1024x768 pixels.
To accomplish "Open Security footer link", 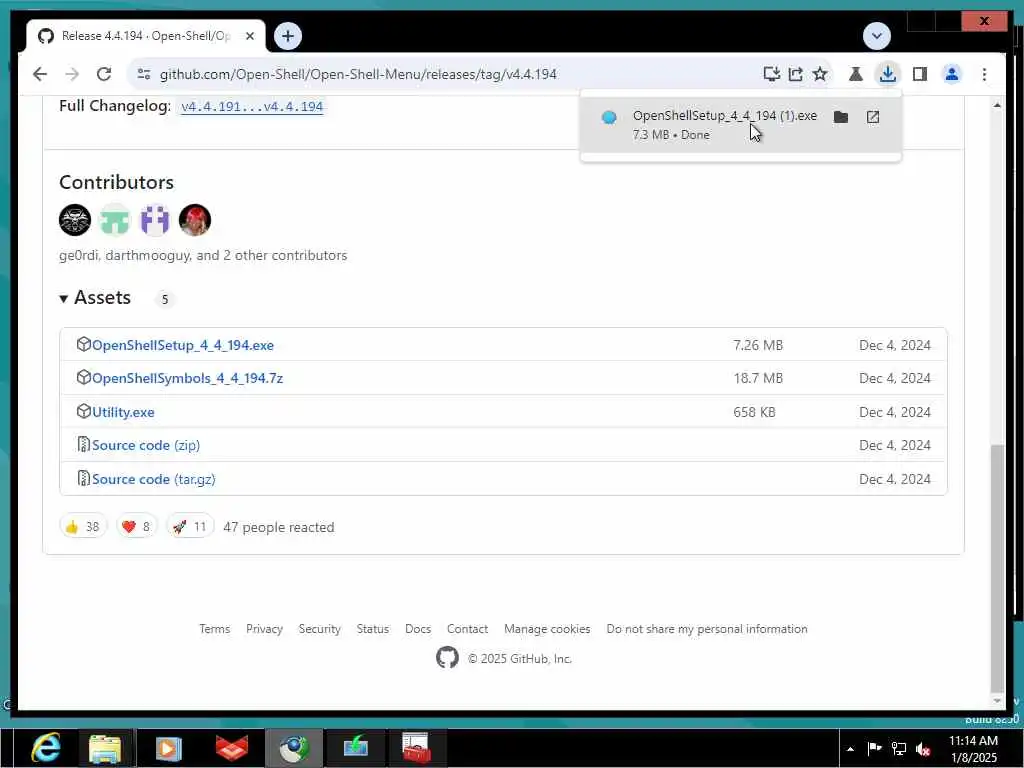I will (x=319, y=629).
